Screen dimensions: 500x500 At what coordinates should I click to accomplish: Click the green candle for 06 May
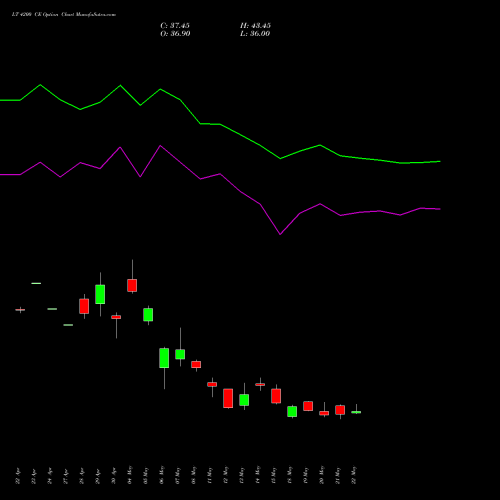[164, 358]
